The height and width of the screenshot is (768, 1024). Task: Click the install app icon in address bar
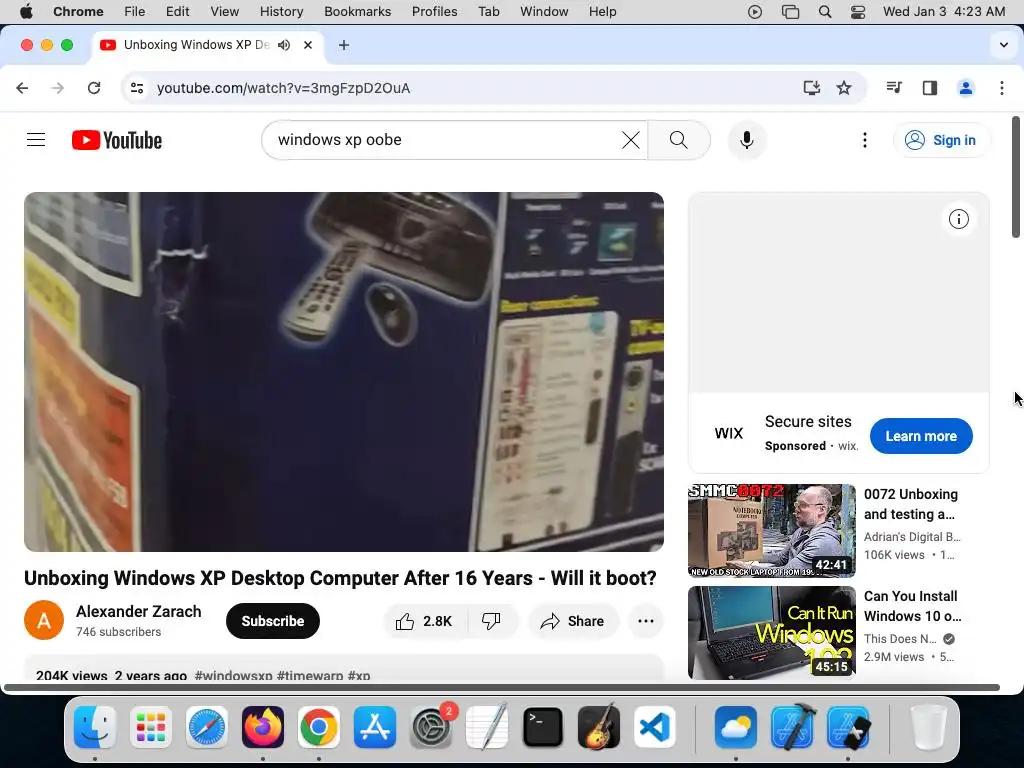coord(811,88)
